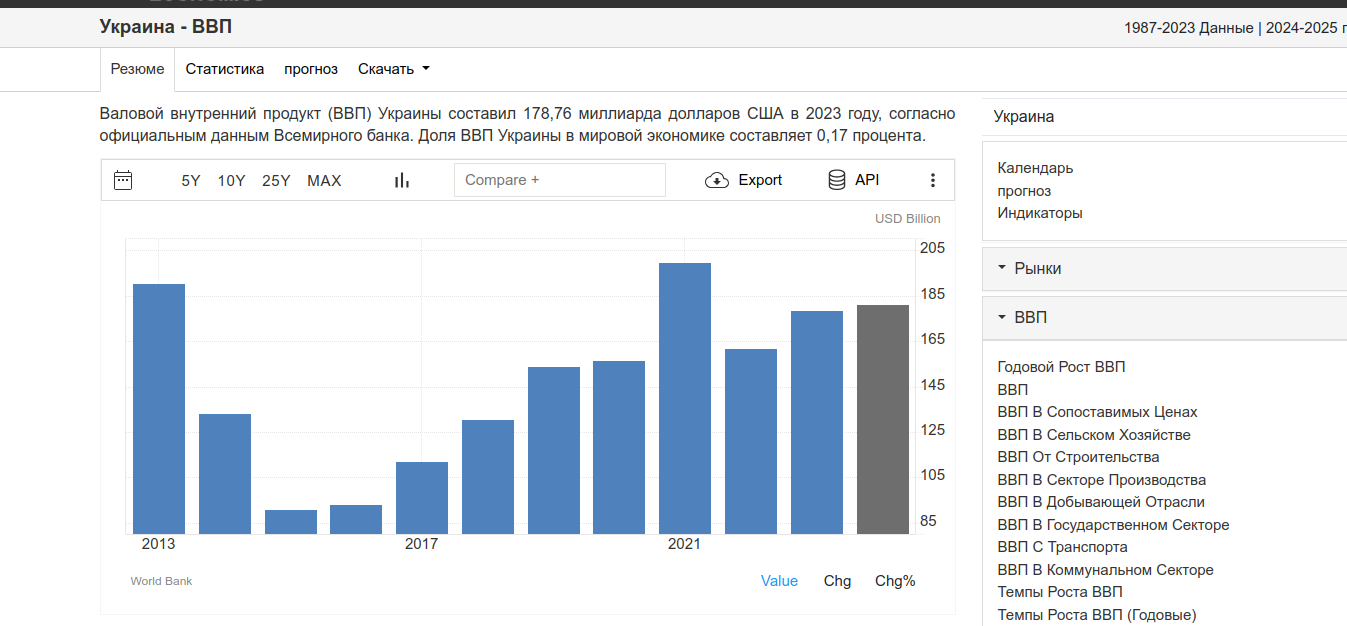1347x626 pixels.
Task: Click the gray forecast bar in chart
Action: point(882,419)
